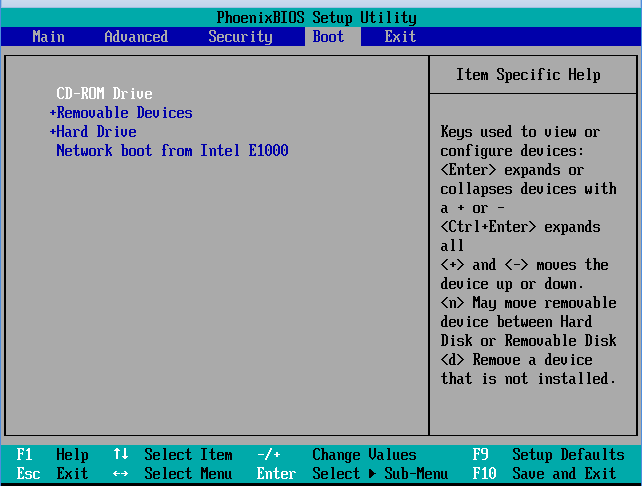Click the Save and Exit legend text

point(564,474)
